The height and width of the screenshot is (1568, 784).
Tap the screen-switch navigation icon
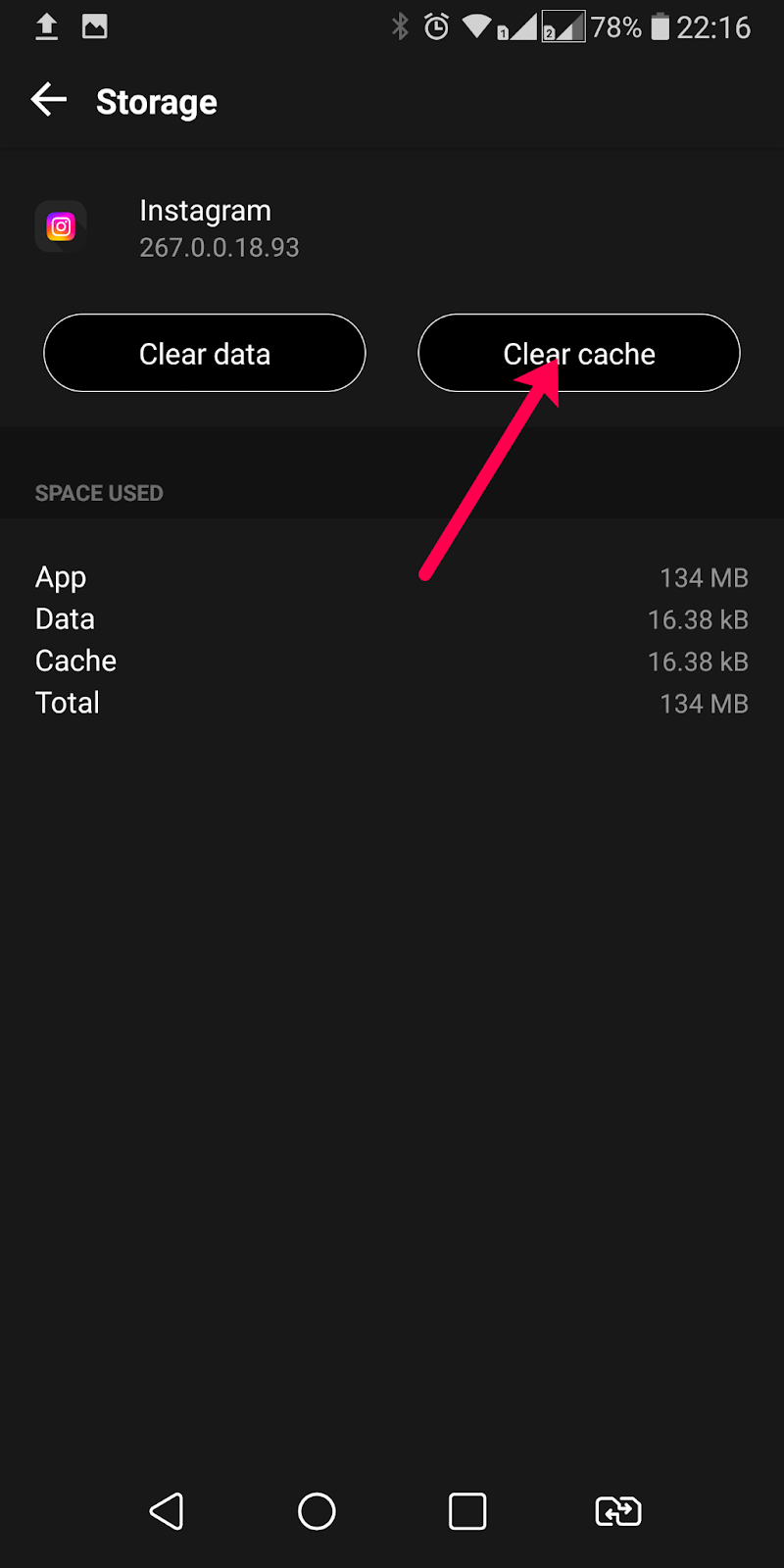coord(618,1511)
